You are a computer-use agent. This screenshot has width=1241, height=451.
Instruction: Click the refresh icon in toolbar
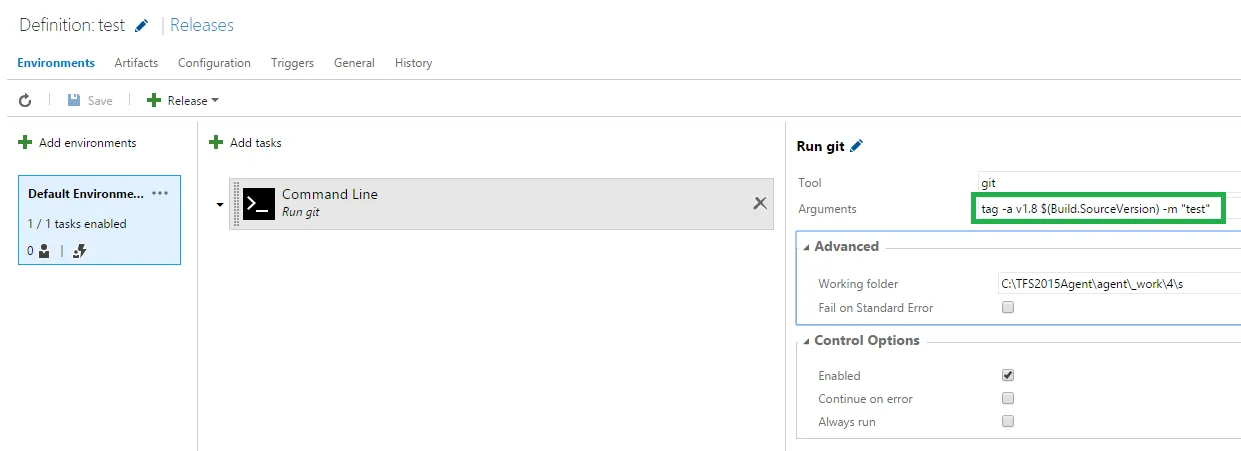coord(26,100)
